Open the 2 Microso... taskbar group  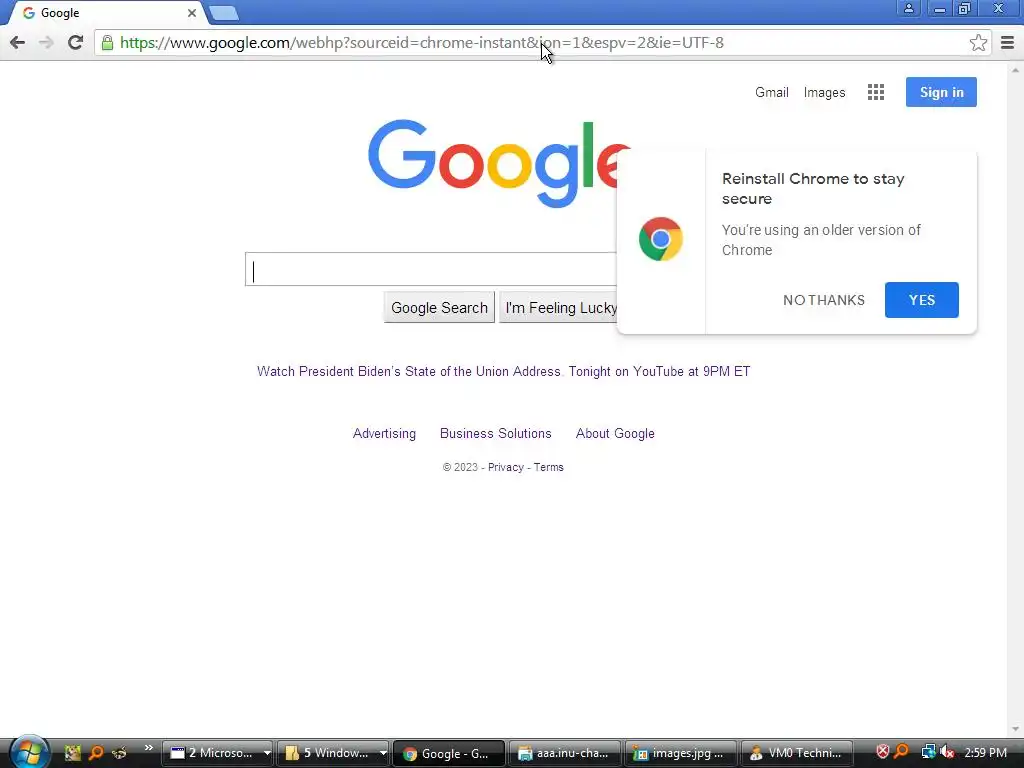click(x=213, y=753)
